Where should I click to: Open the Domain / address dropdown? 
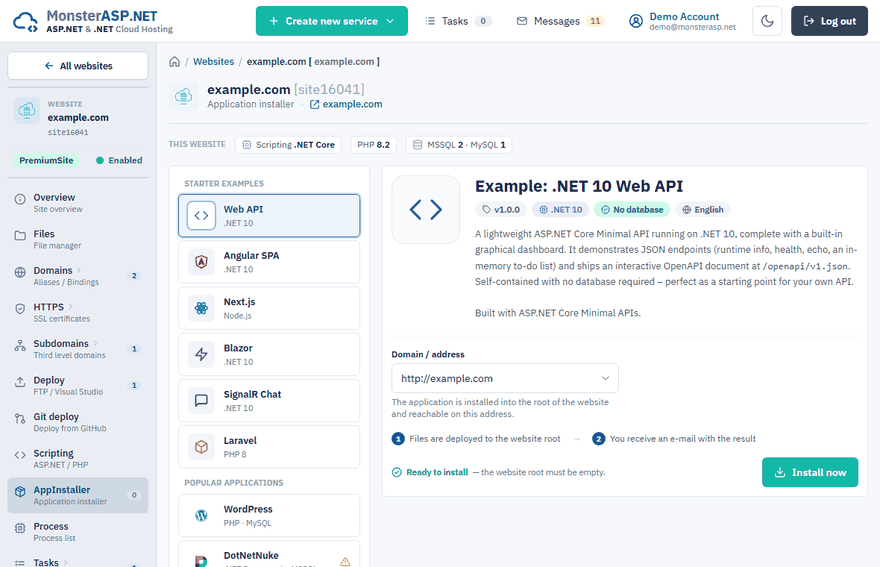coord(505,378)
